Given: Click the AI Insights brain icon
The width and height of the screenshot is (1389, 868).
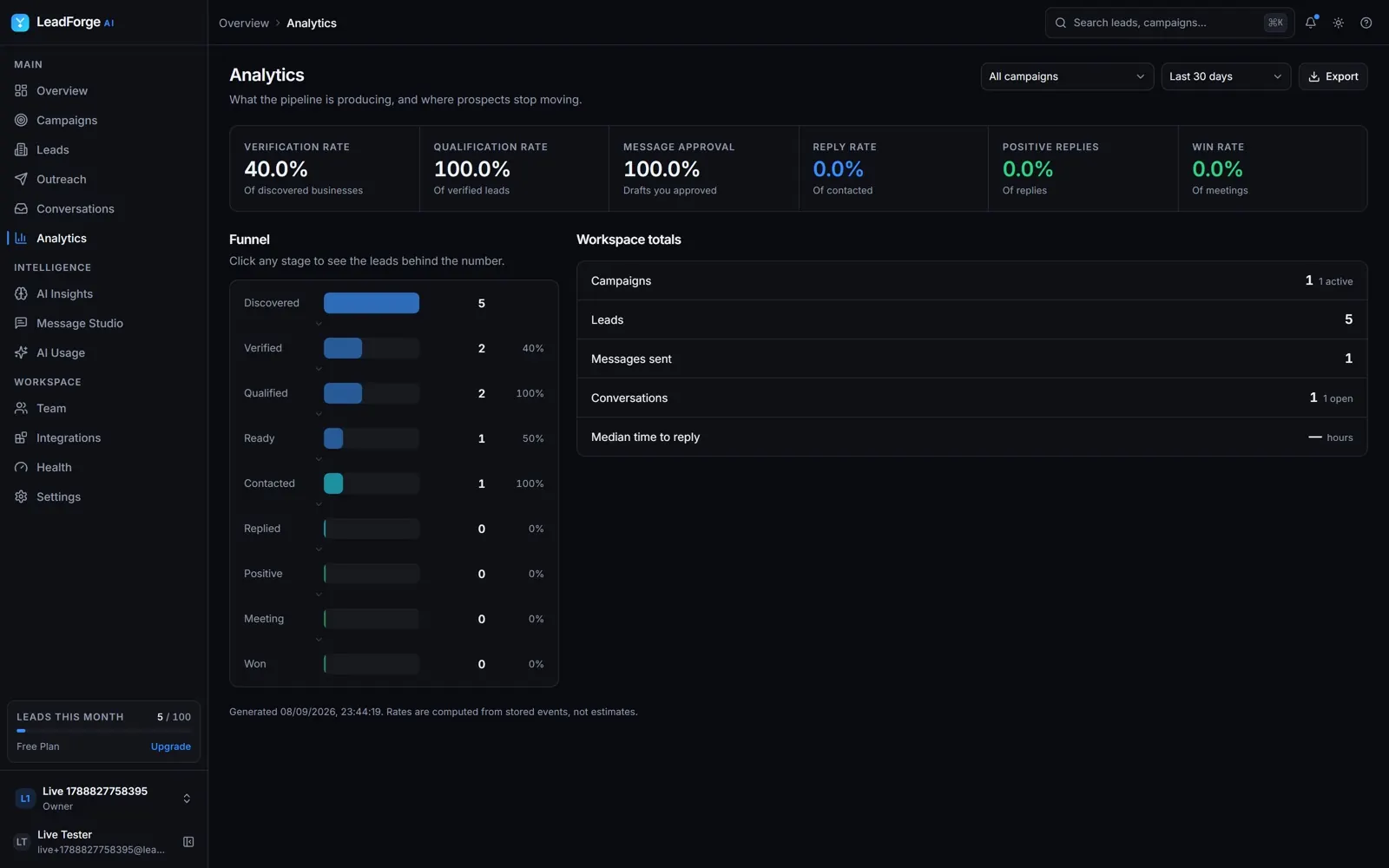Looking at the screenshot, I should (x=21, y=293).
